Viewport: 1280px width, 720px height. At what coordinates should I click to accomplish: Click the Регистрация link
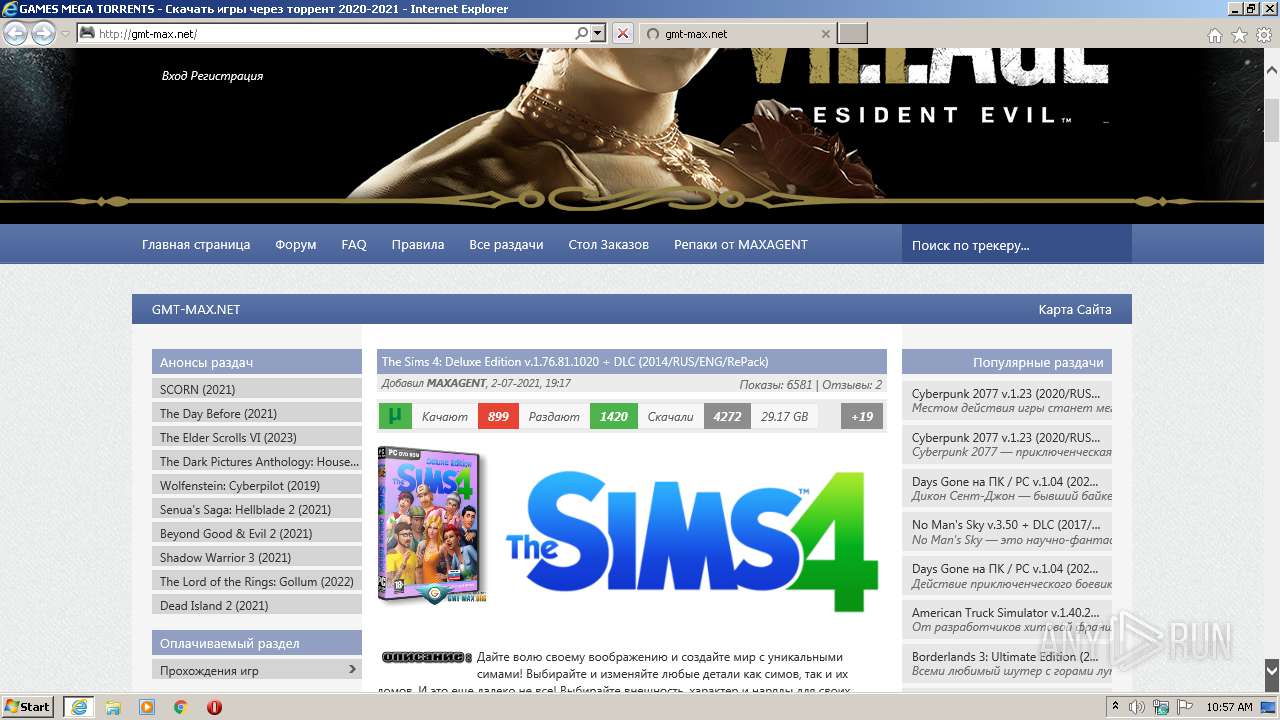click(229, 75)
